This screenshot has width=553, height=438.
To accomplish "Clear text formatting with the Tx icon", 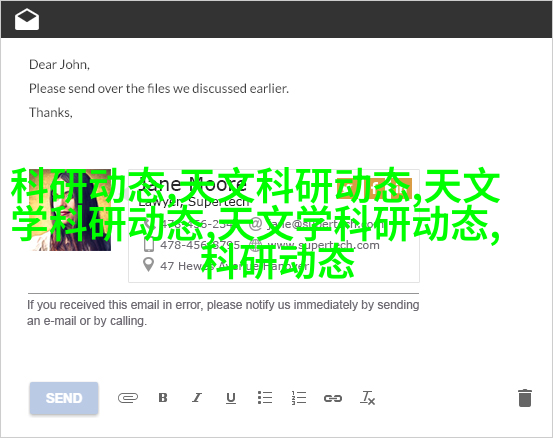I will coord(367,398).
